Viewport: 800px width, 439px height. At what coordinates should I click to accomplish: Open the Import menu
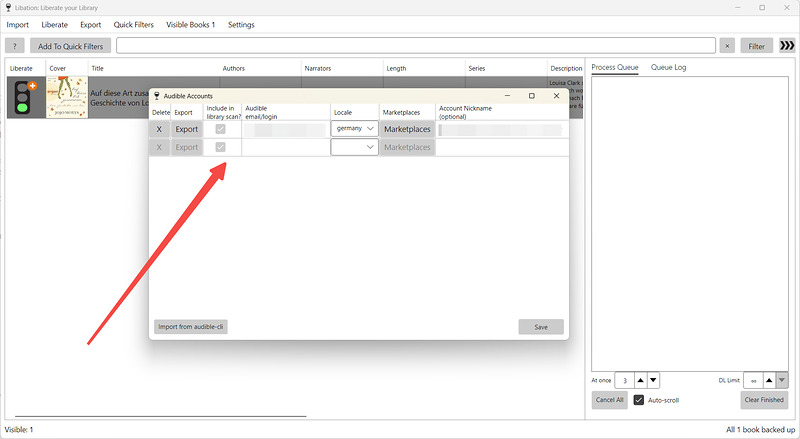[x=17, y=25]
